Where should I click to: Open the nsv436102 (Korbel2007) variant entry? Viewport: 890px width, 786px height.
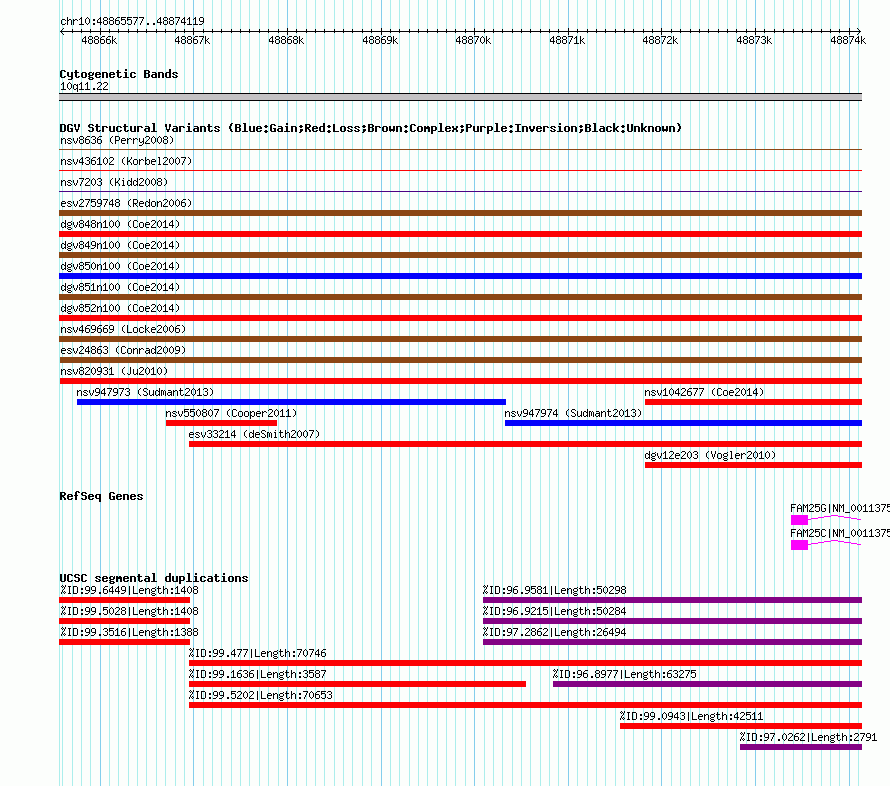click(126, 161)
